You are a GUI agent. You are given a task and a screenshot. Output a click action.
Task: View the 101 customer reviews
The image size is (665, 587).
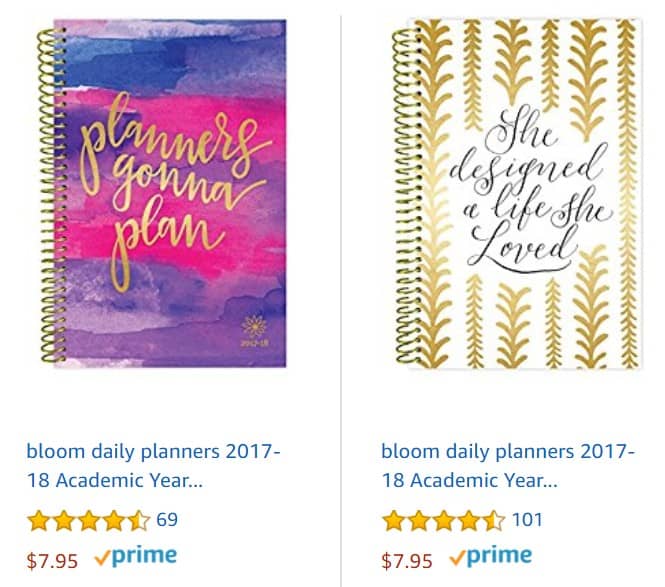[527, 520]
